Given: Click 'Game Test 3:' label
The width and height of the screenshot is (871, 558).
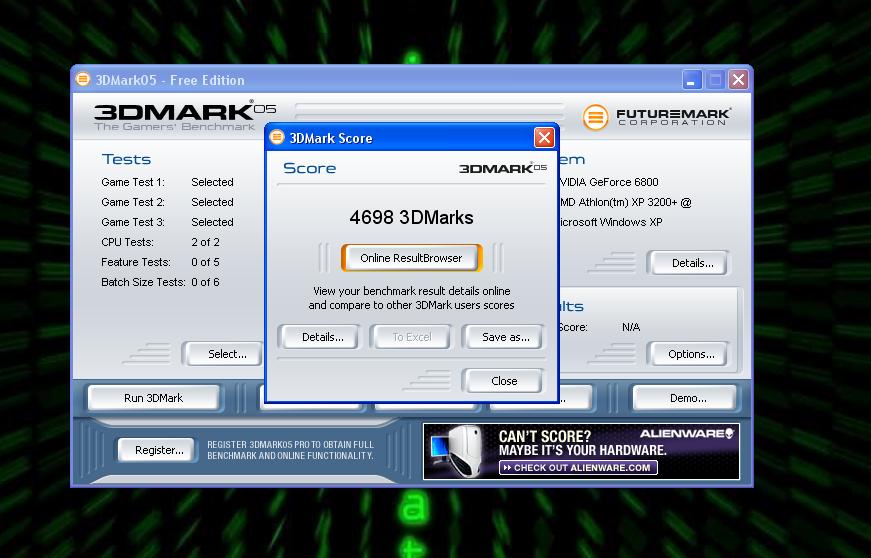Looking at the screenshot, I should [x=133, y=222].
